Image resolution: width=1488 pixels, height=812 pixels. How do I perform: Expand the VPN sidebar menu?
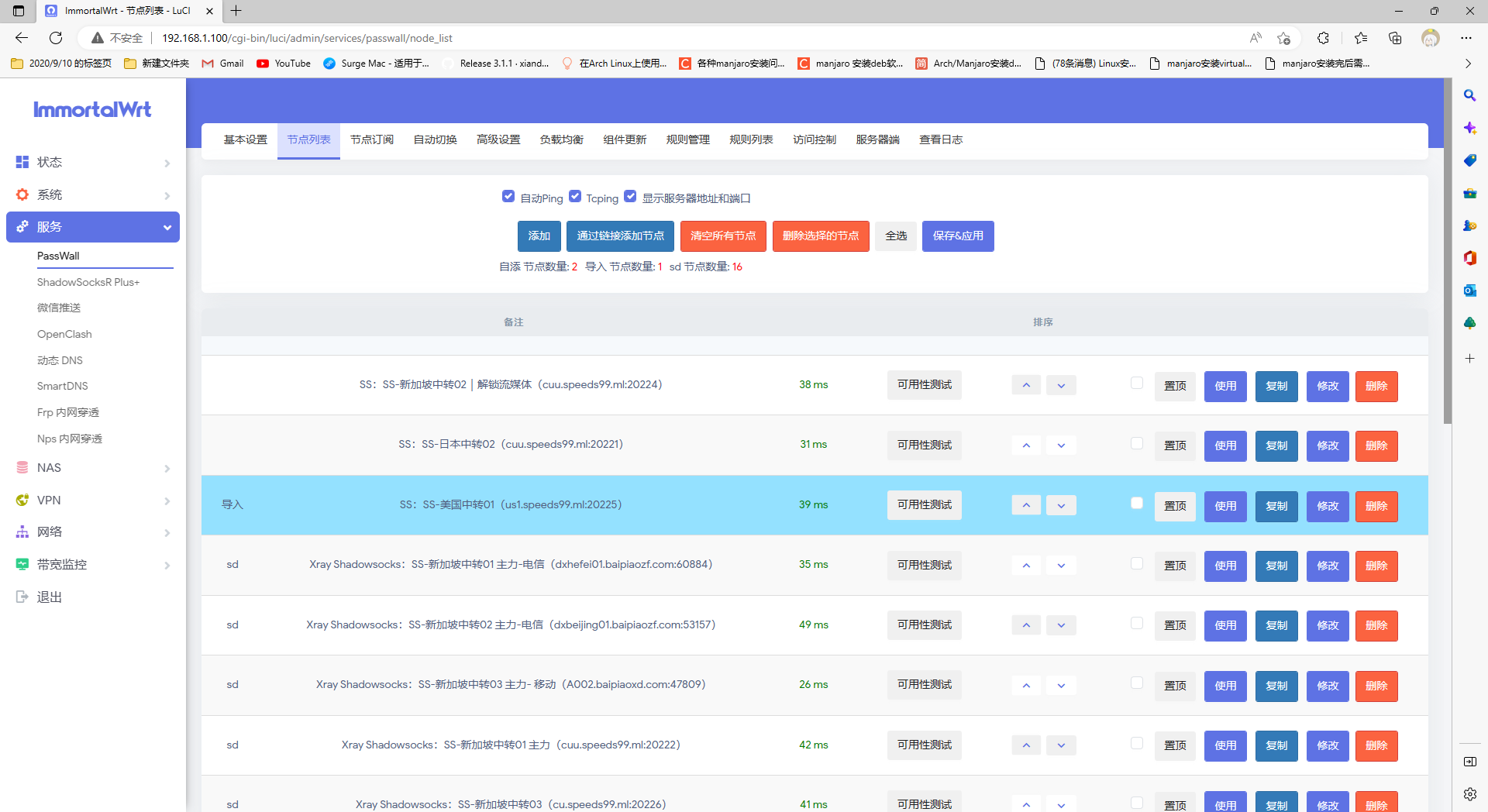(93, 501)
